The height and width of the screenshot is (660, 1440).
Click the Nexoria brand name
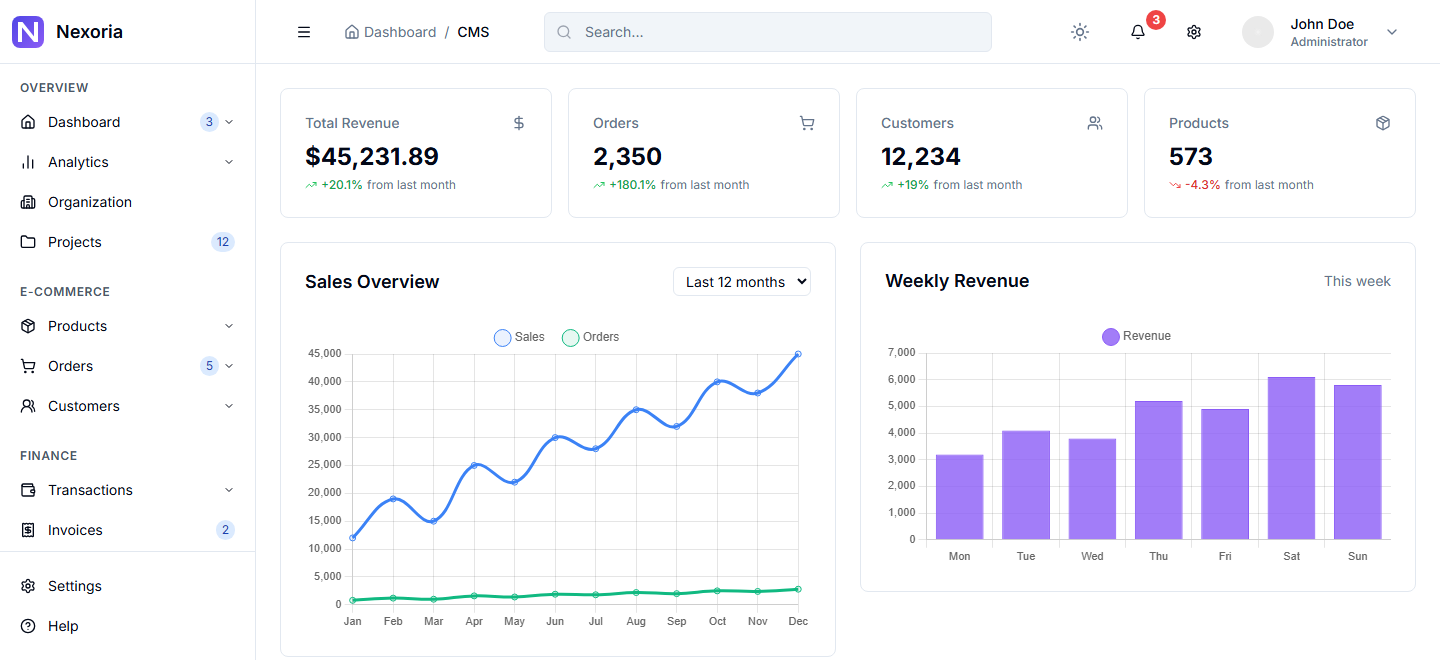pos(90,32)
